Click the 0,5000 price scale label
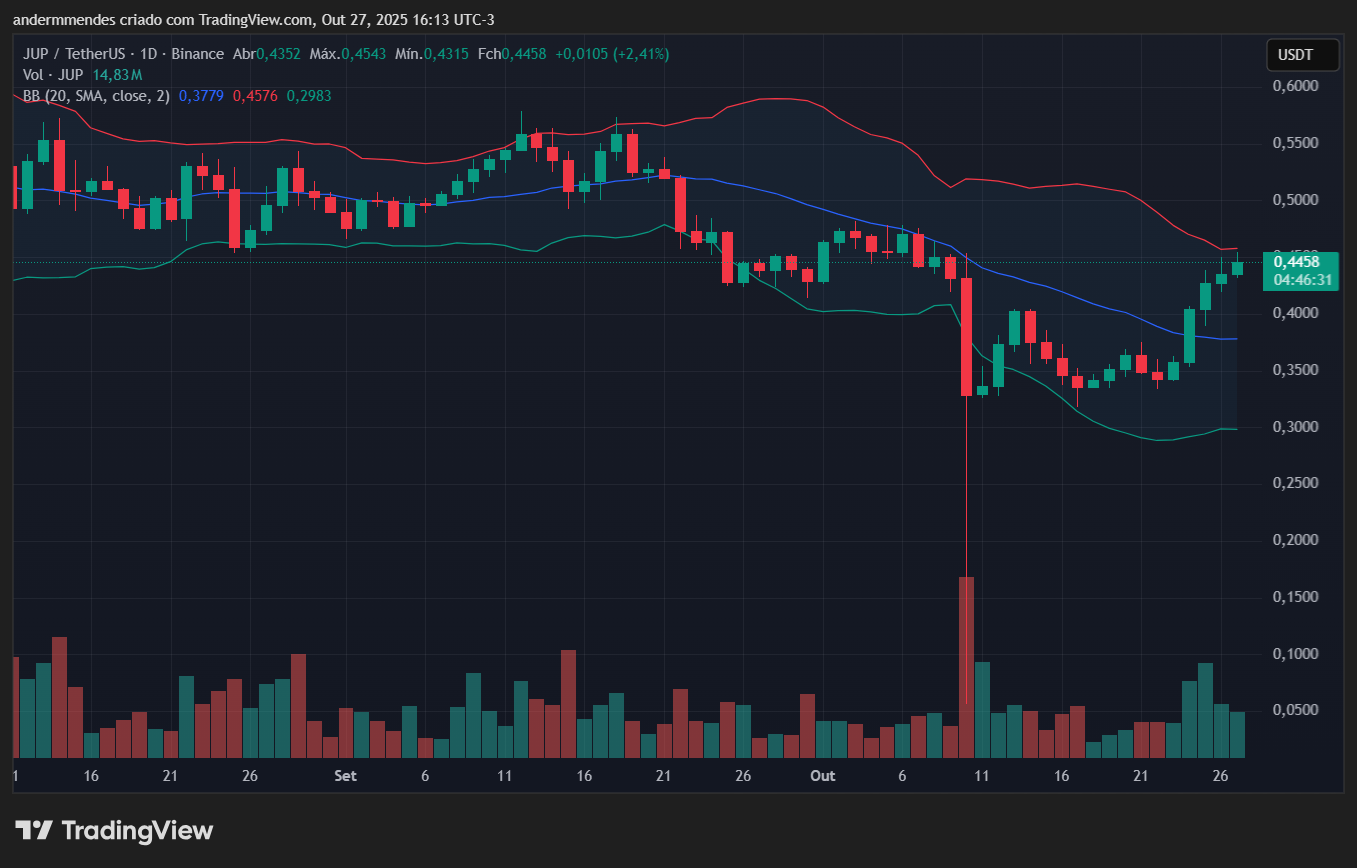 point(1297,199)
